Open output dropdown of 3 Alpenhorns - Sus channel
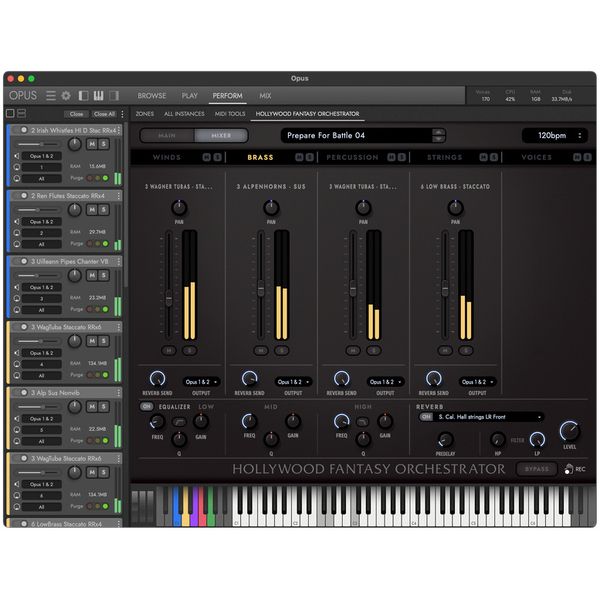 click(x=293, y=382)
